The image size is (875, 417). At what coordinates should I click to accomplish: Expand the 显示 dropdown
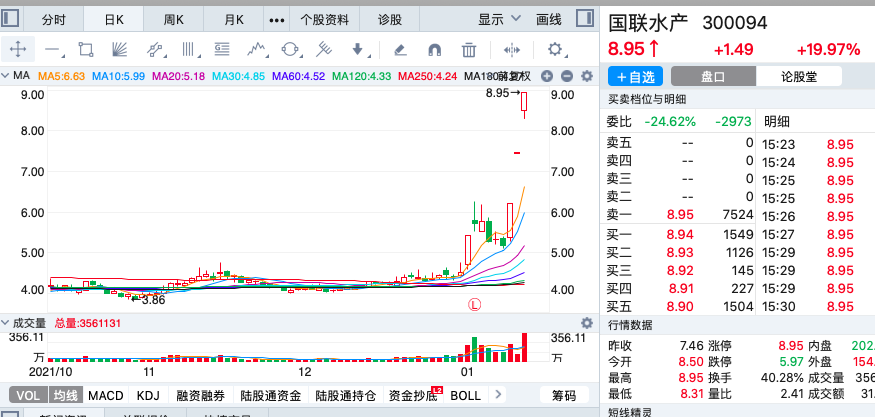tap(499, 20)
